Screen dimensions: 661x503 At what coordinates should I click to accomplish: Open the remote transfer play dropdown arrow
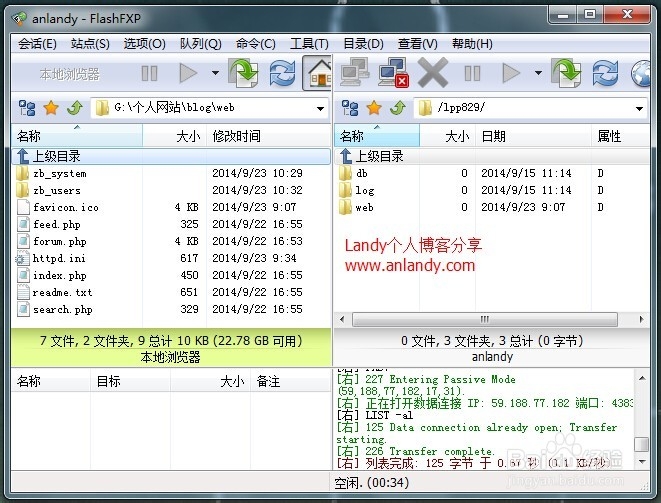538,73
